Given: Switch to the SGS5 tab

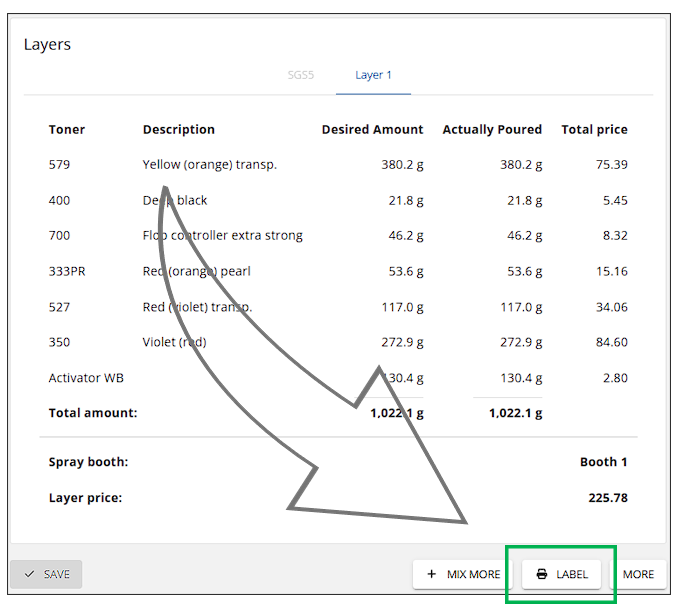Looking at the screenshot, I should (x=301, y=75).
